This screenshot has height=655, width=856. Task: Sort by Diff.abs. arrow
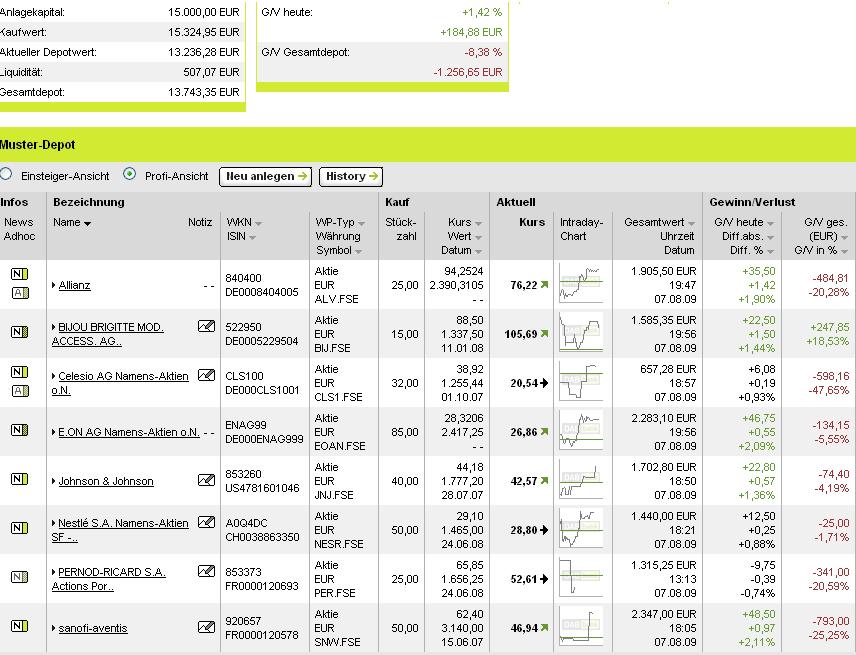pyautogui.click(x=770, y=237)
